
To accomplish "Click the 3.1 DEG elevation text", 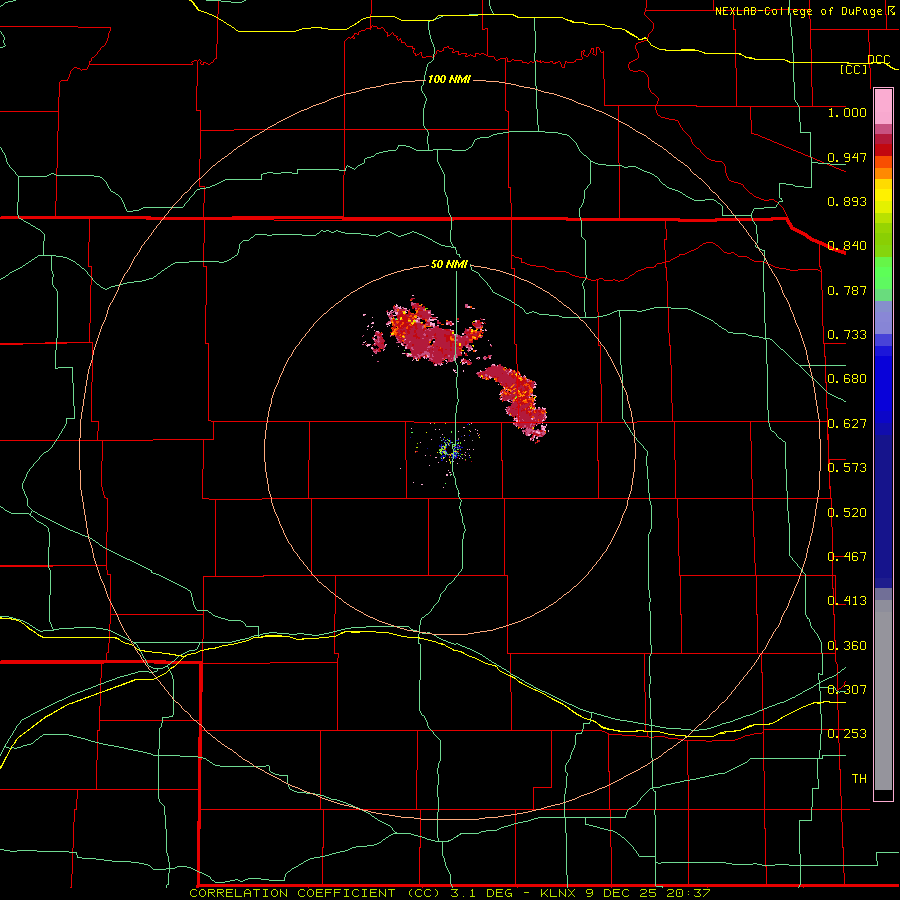I will 480,893.
